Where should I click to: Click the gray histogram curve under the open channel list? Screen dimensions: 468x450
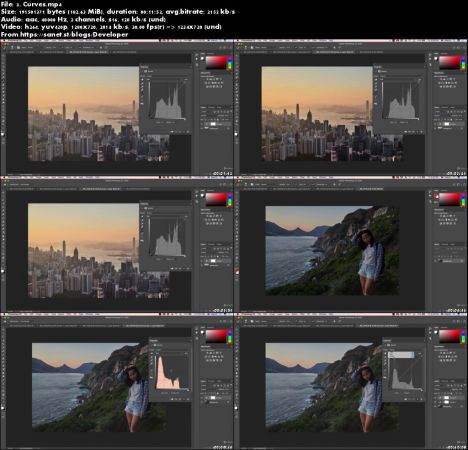[406, 374]
